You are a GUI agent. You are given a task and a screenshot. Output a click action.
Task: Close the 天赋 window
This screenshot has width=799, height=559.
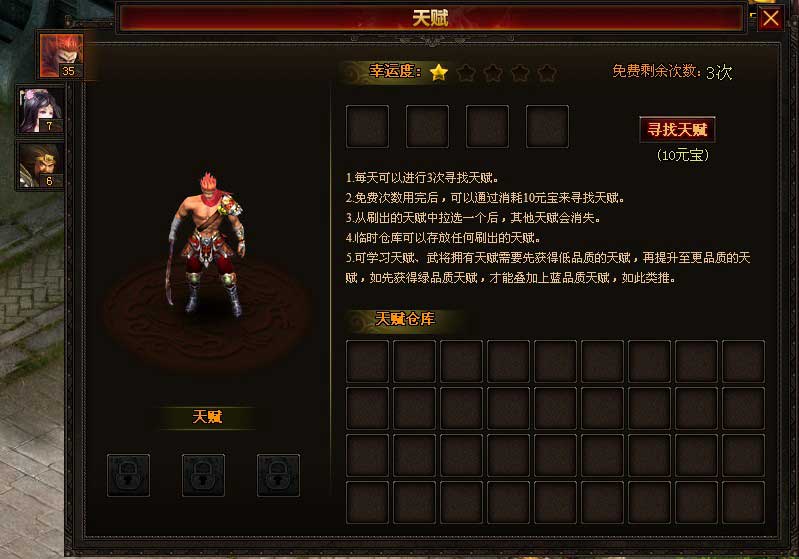tap(770, 18)
